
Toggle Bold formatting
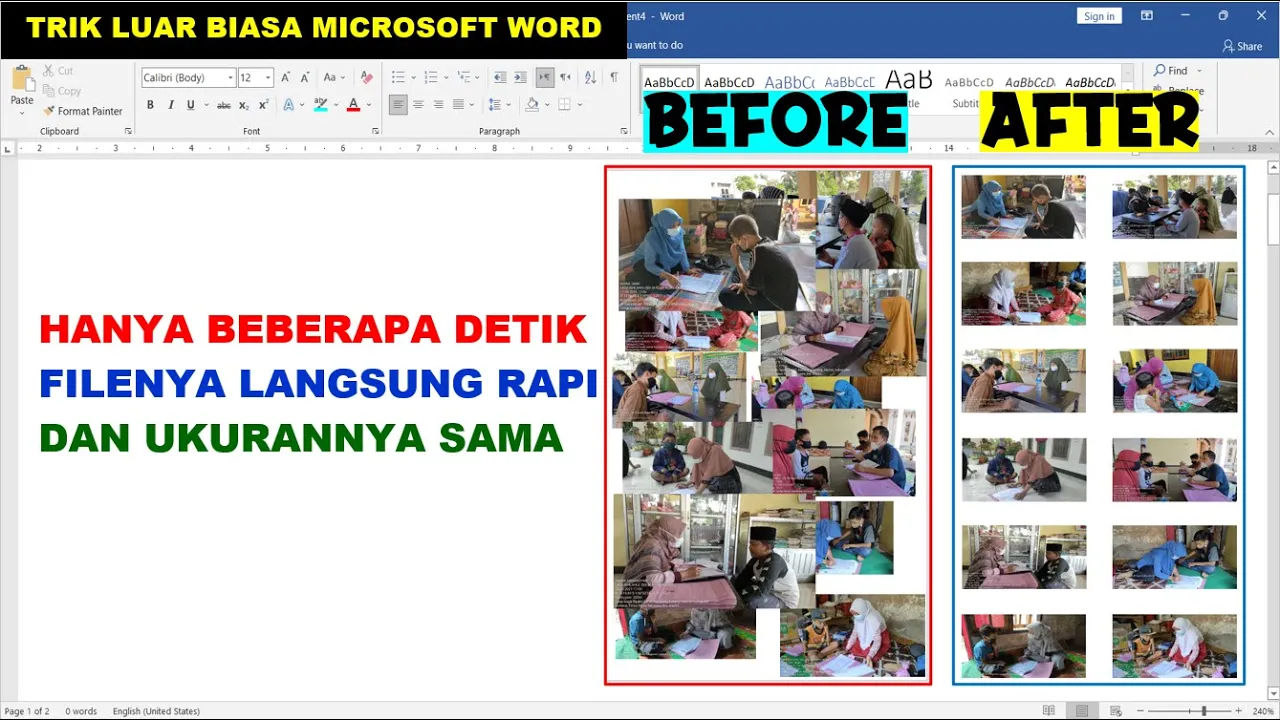(x=150, y=105)
